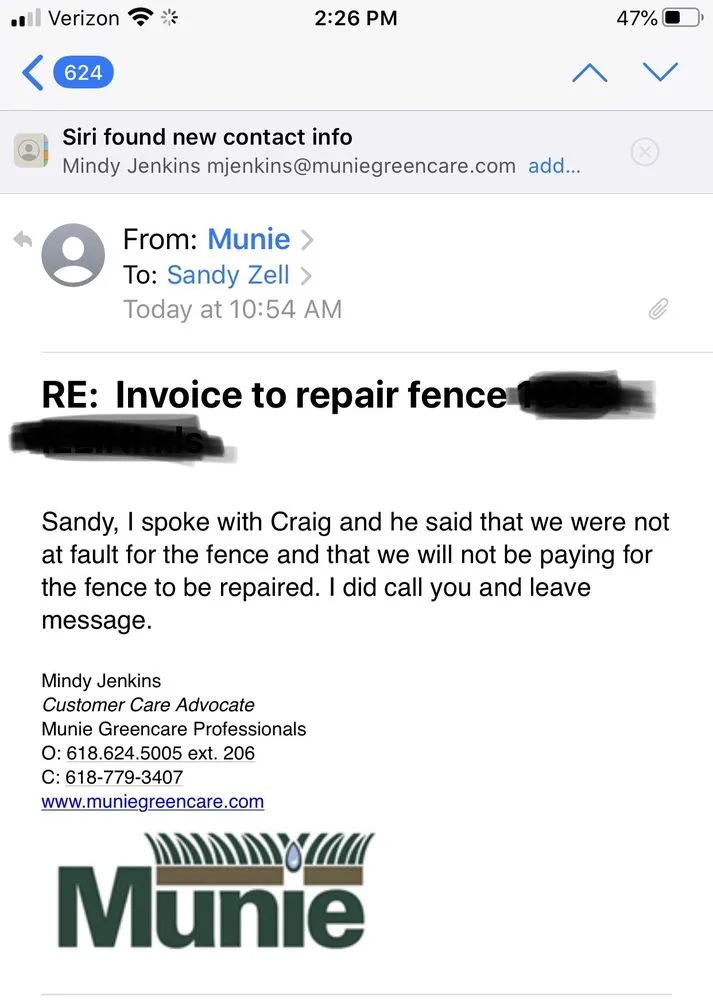713x1000 pixels.
Task: Tap the contact card icon in Siri banner
Action: point(31,151)
